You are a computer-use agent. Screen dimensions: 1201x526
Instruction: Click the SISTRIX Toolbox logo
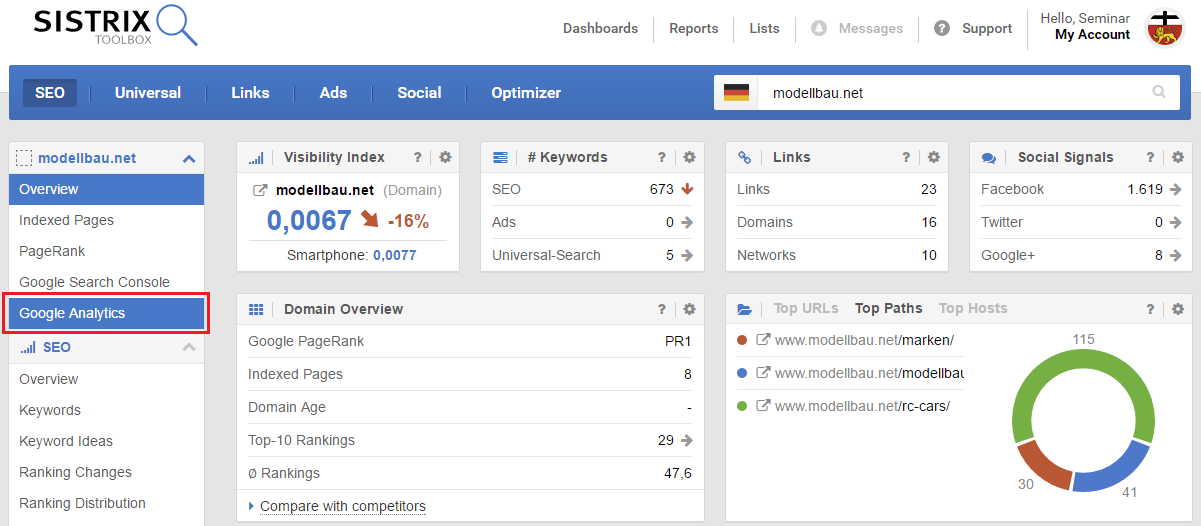click(x=115, y=27)
